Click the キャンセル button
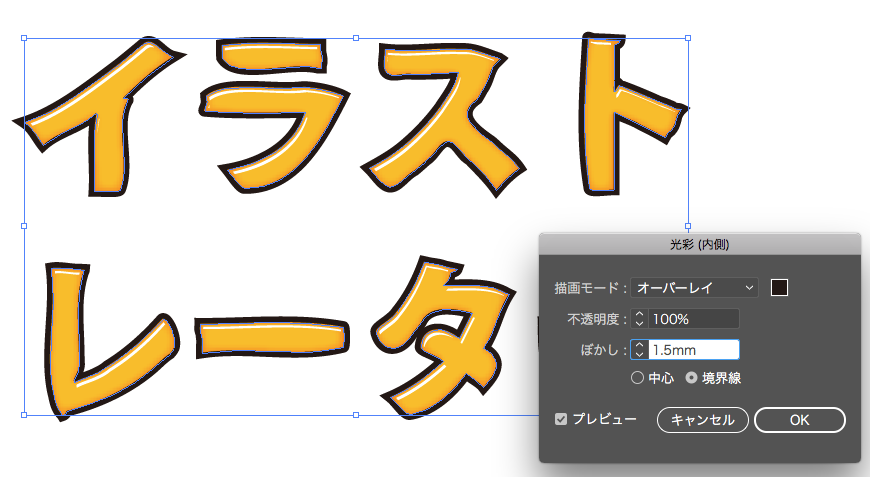The height and width of the screenshot is (477, 870). click(702, 420)
